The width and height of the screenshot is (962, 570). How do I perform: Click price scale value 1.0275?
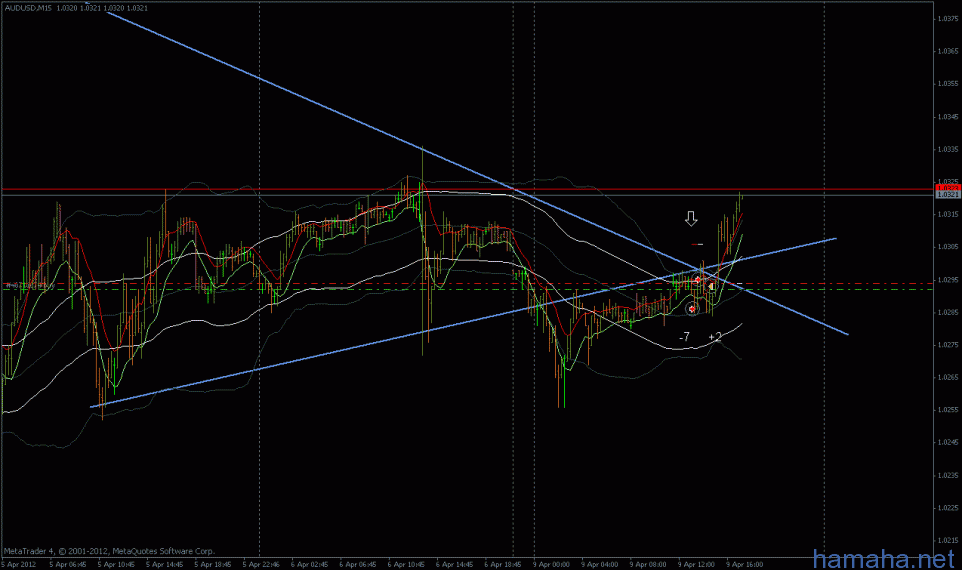point(948,345)
